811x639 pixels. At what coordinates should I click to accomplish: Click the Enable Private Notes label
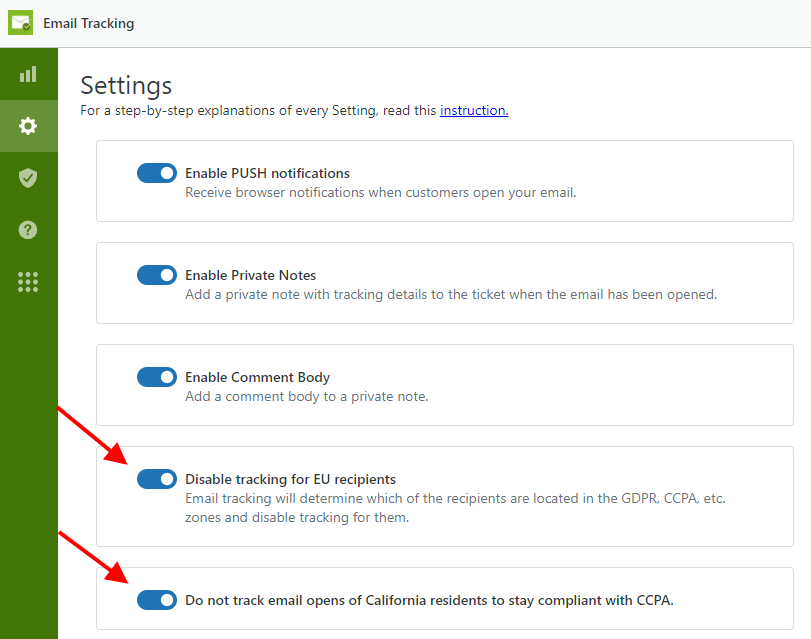click(250, 275)
